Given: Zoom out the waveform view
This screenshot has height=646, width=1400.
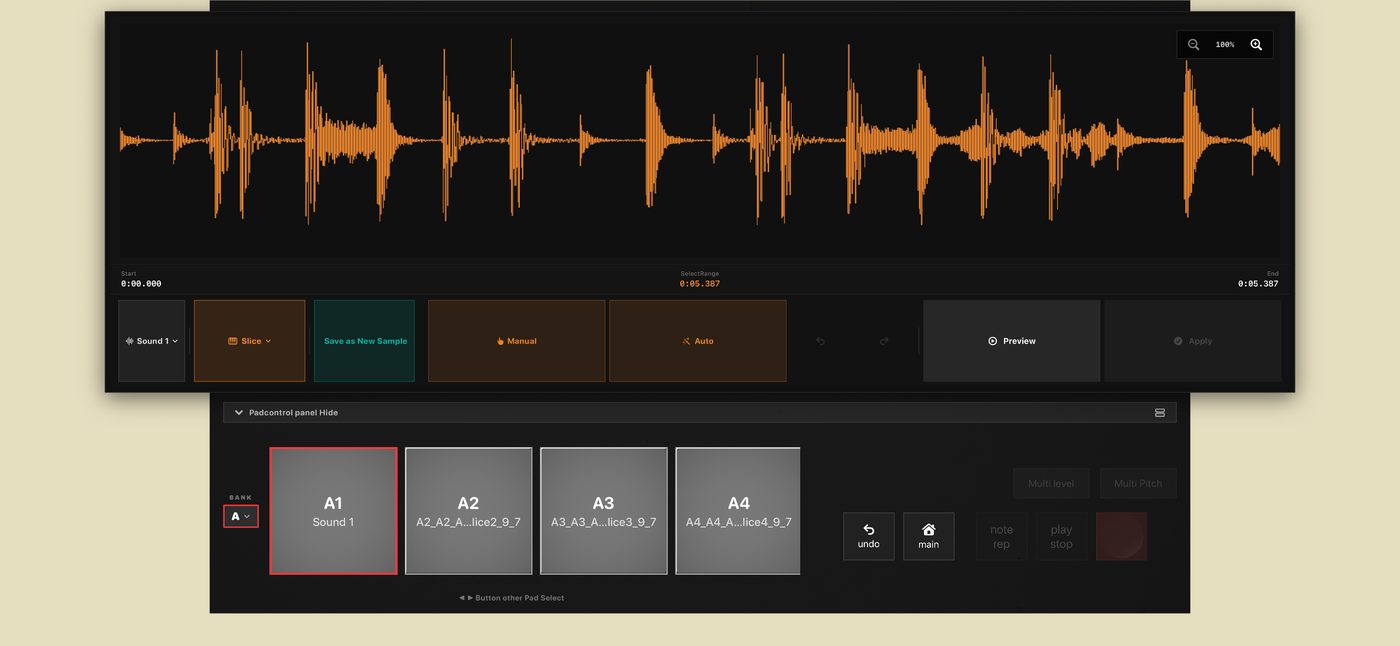Looking at the screenshot, I should pyautogui.click(x=1193, y=45).
